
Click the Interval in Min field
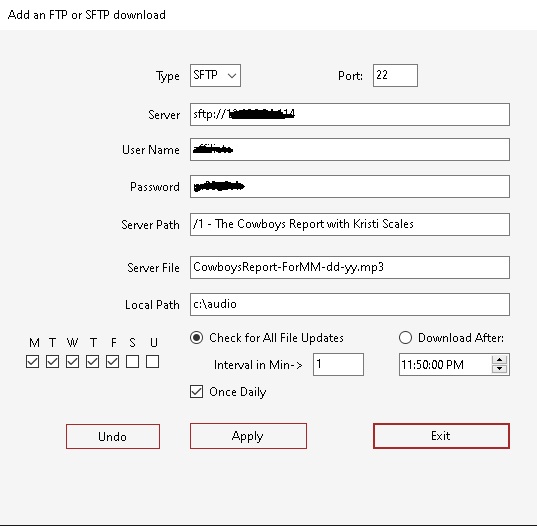point(338,364)
